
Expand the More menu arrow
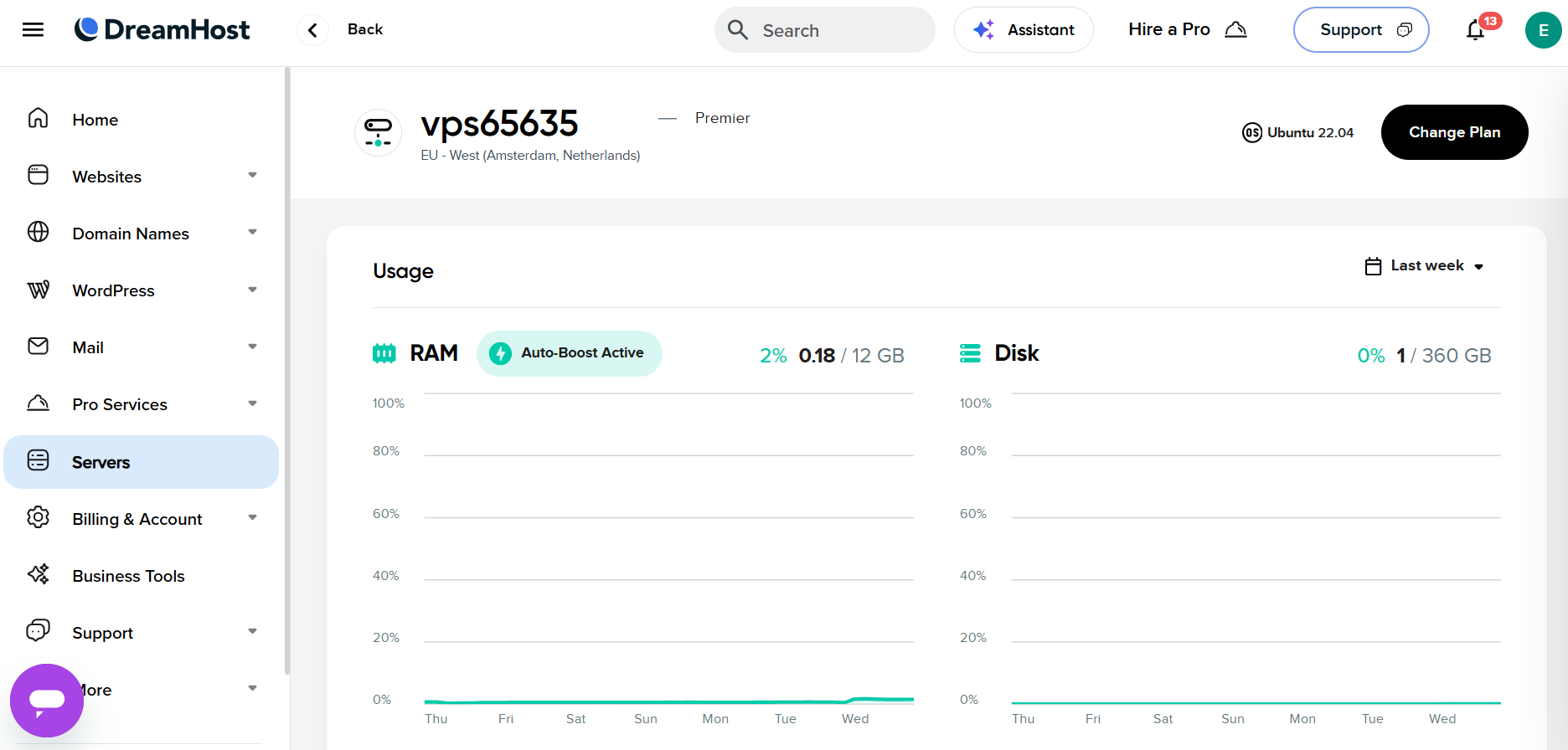[252, 688]
